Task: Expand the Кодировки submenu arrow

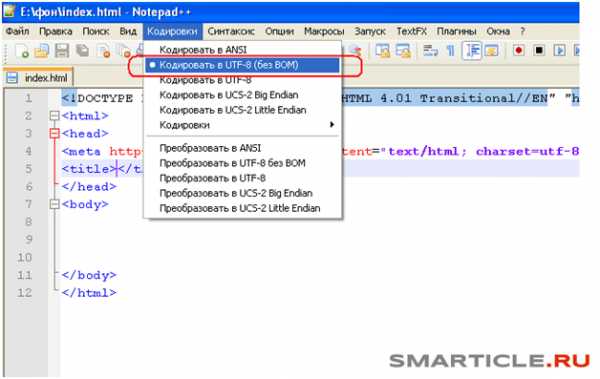Action: pyautogui.click(x=332, y=125)
